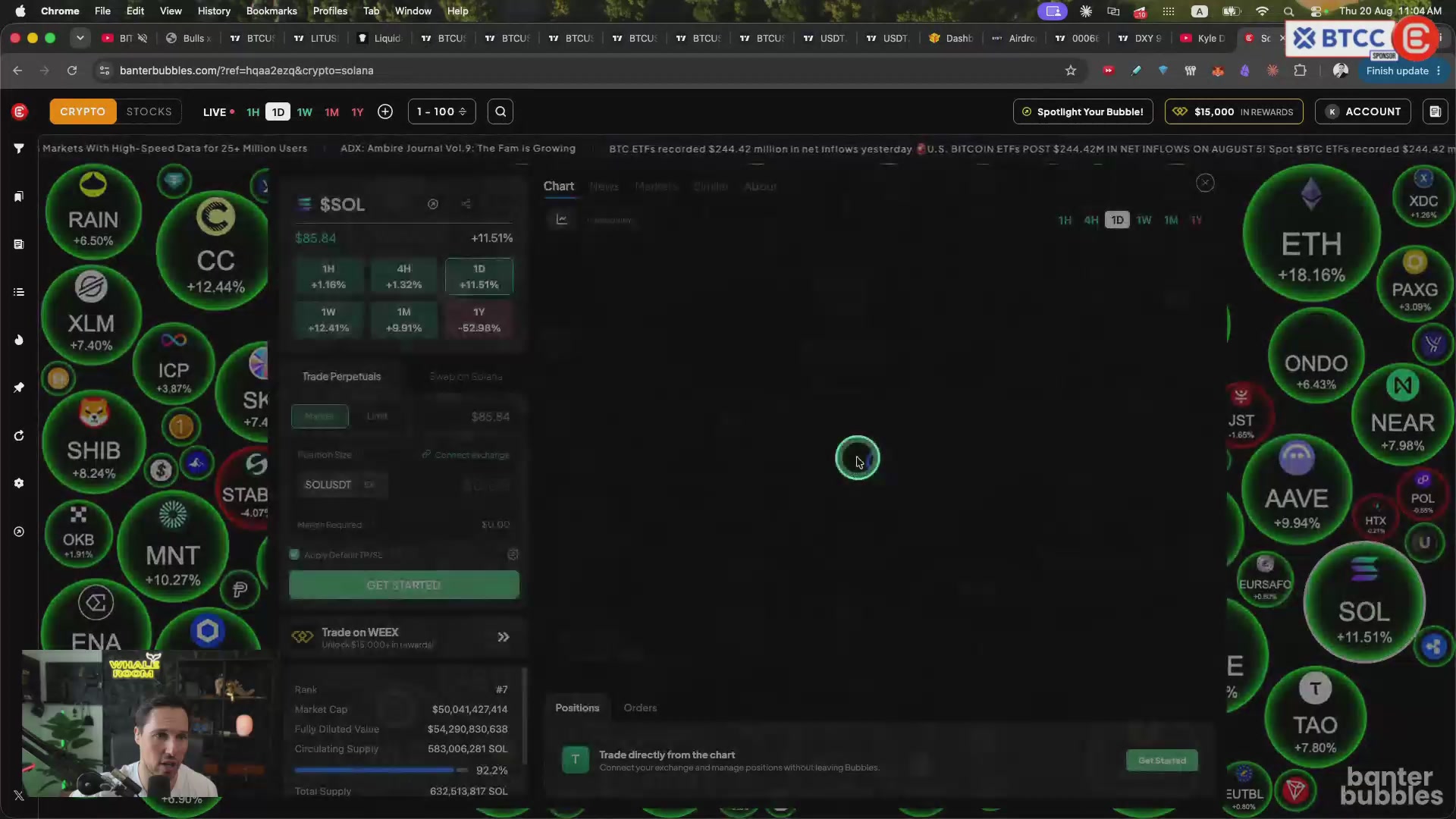Click the large green GET STARTED button
1456x819 pixels.
404,585
